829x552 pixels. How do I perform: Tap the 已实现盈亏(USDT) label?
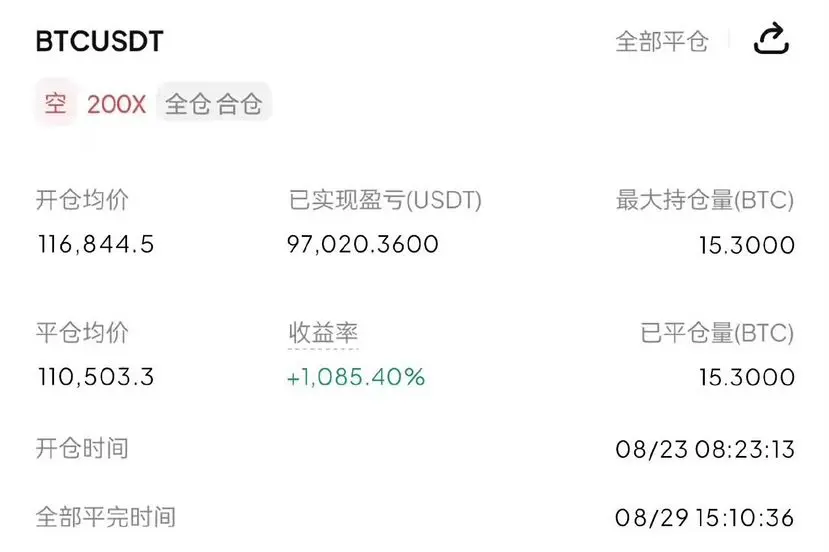coord(385,200)
